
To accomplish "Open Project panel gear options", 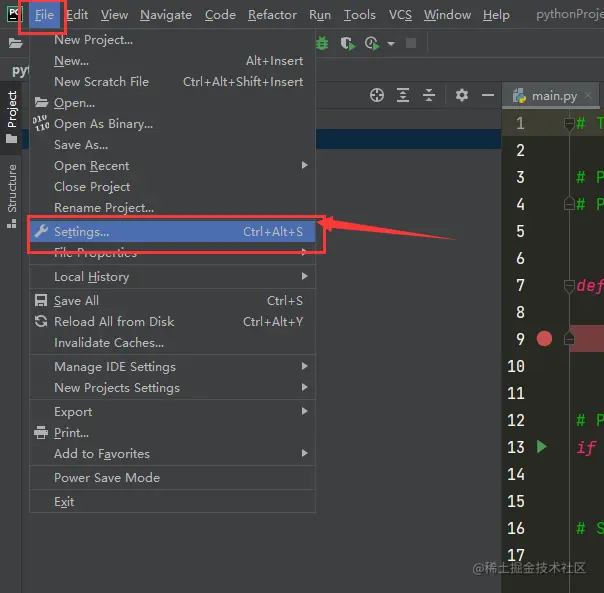I will 461,95.
